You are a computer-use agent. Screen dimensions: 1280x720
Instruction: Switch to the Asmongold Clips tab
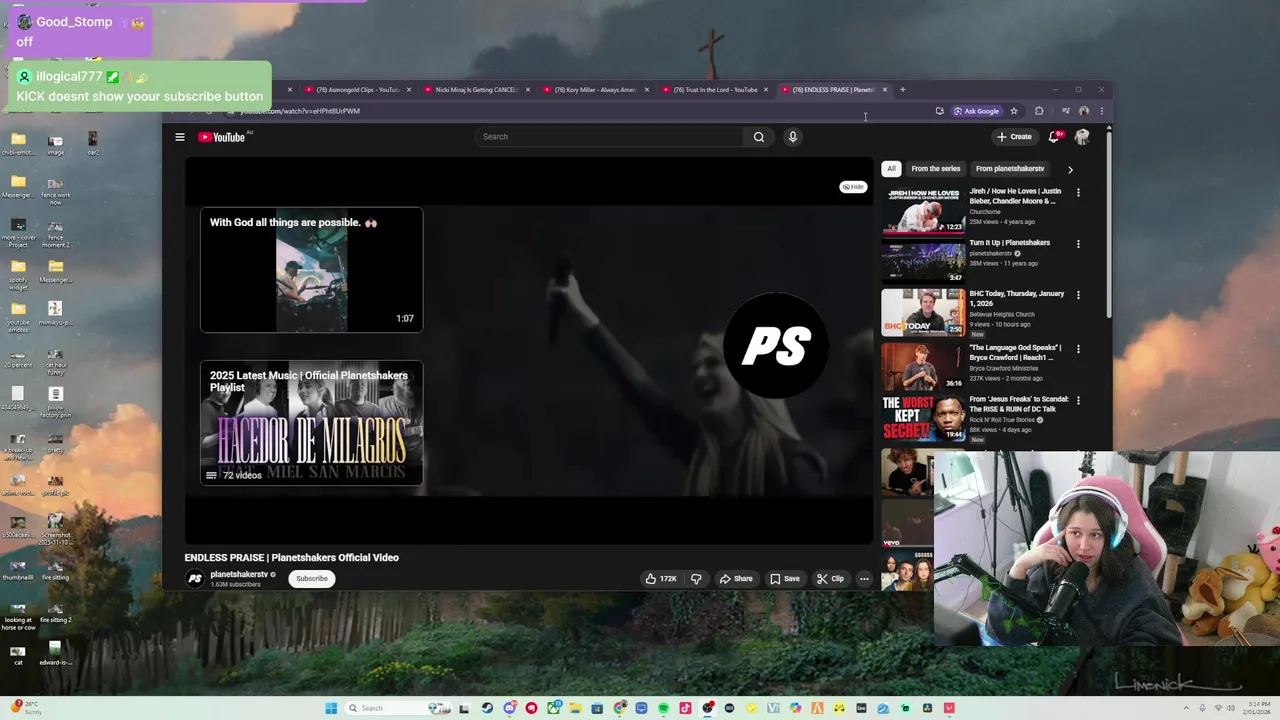coord(357,90)
